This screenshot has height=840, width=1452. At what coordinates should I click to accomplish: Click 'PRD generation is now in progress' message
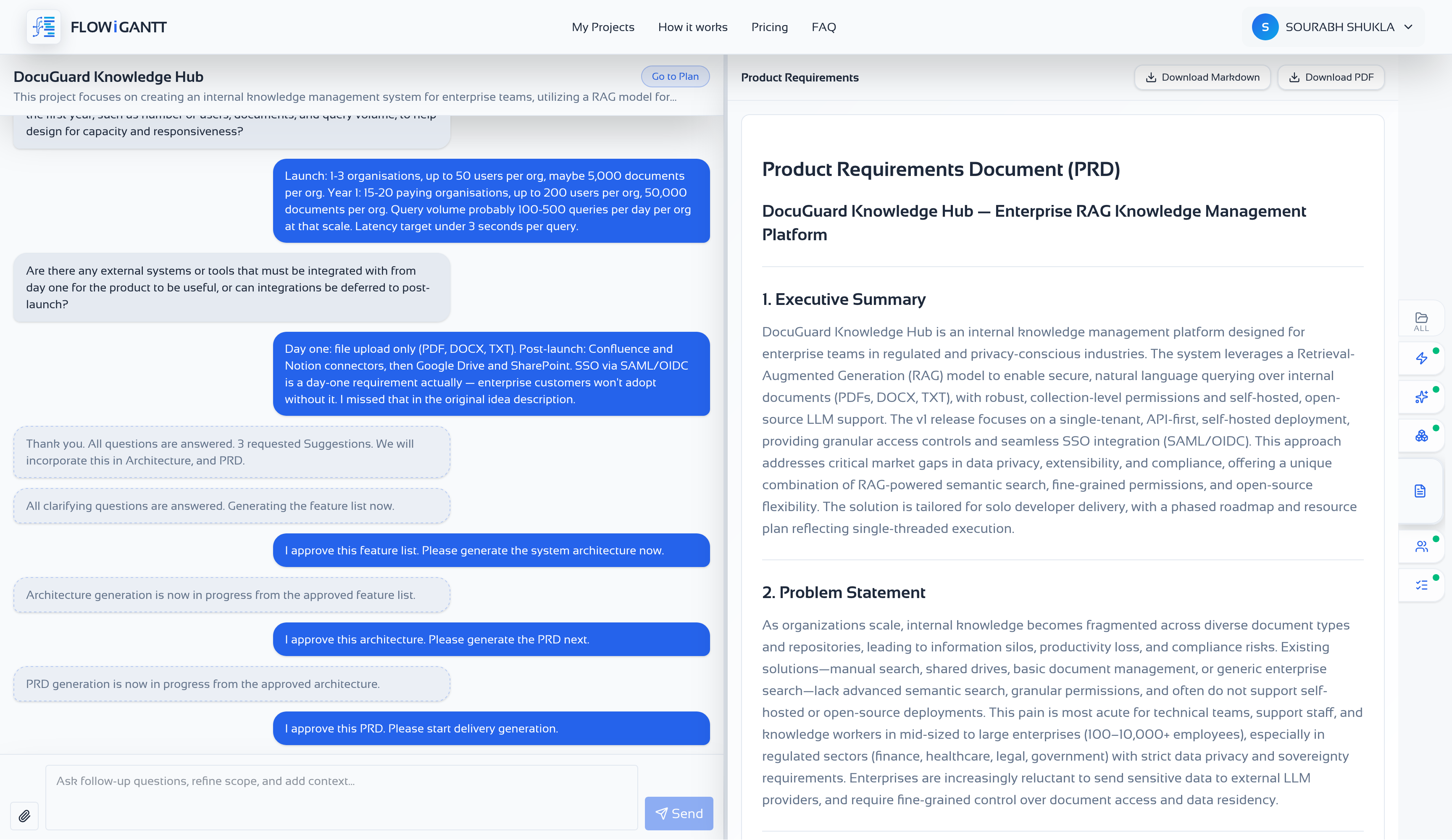(231, 684)
